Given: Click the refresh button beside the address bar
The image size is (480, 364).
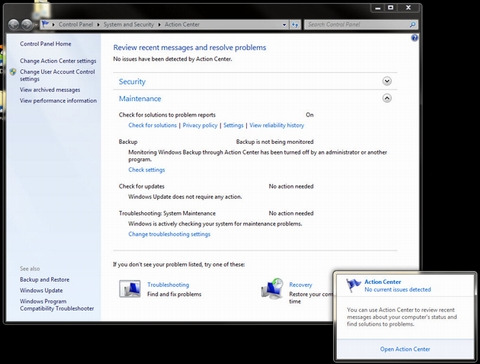Looking at the screenshot, I should coord(295,25).
